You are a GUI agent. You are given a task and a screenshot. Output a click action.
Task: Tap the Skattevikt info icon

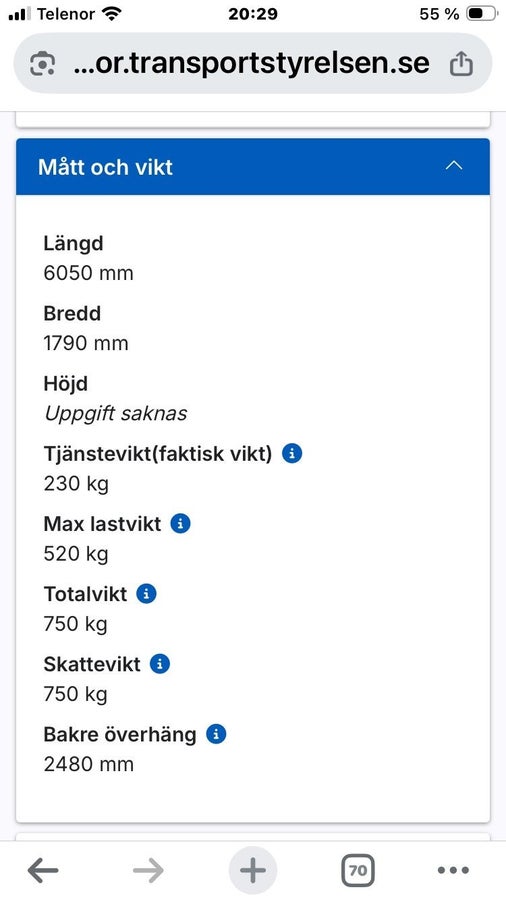[x=159, y=664]
